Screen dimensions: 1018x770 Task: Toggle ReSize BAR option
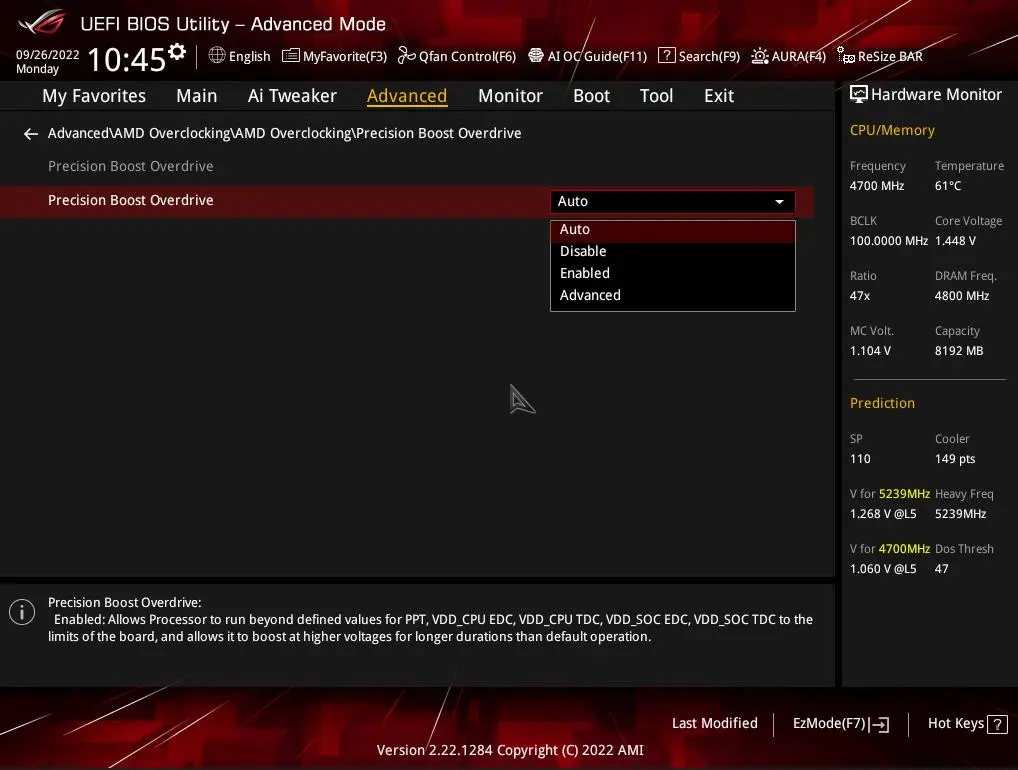click(x=880, y=56)
